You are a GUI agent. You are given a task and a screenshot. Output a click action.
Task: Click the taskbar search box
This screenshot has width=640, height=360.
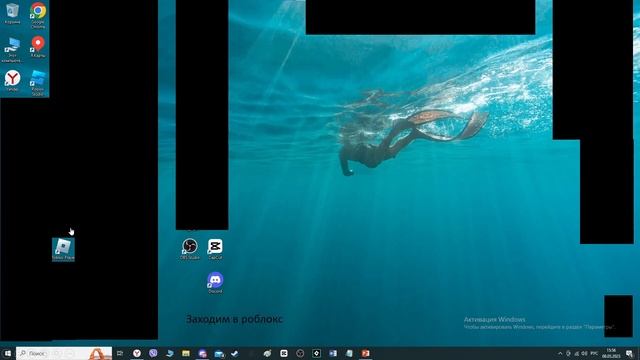pyautogui.click(x=64, y=353)
